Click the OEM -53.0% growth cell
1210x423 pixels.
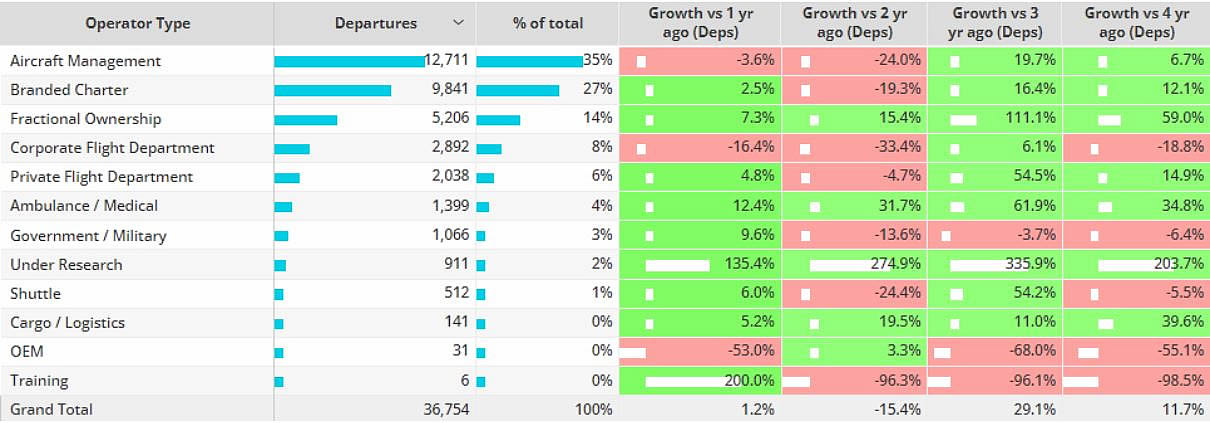click(x=700, y=352)
